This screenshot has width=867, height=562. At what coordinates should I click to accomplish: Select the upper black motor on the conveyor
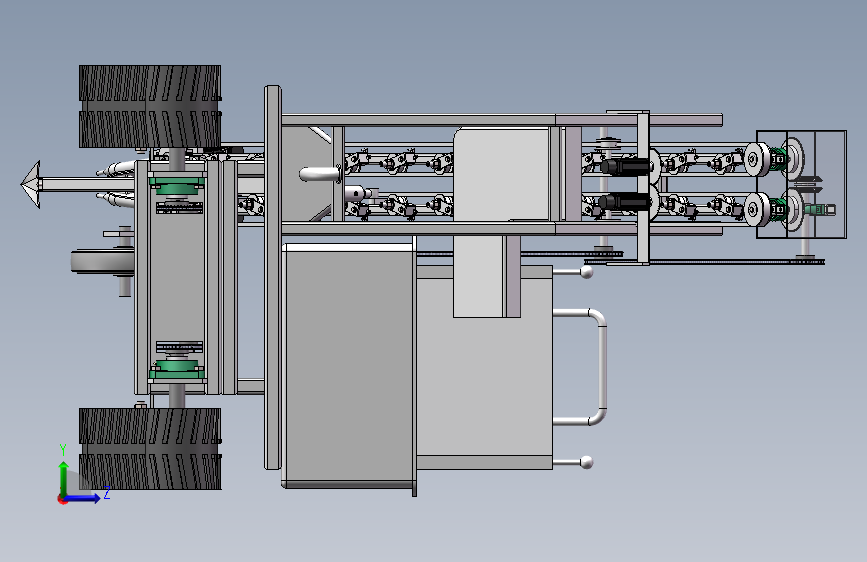[625, 166]
